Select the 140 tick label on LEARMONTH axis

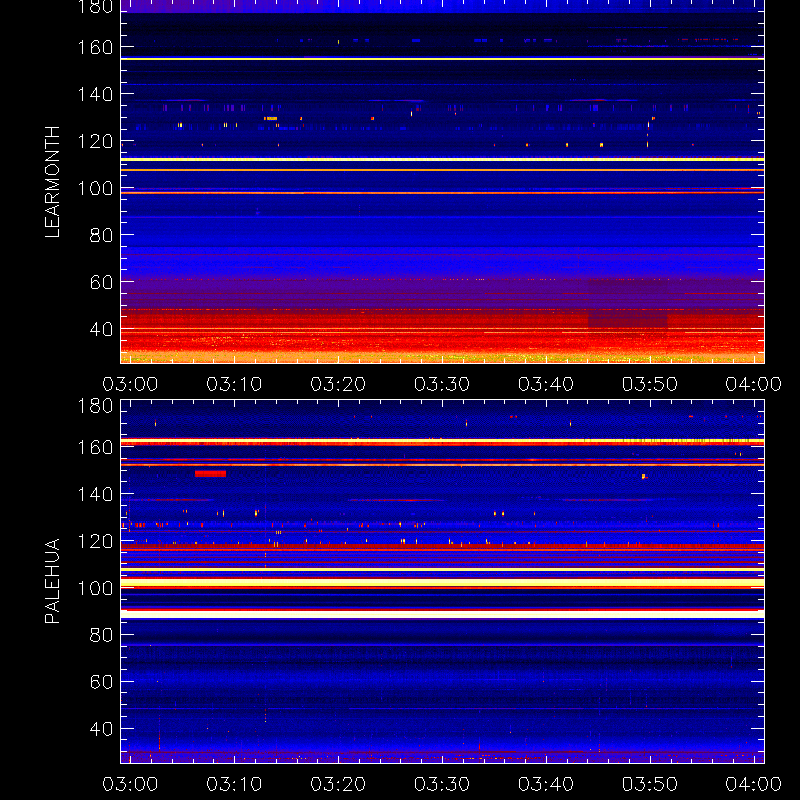pyautogui.click(x=95, y=94)
